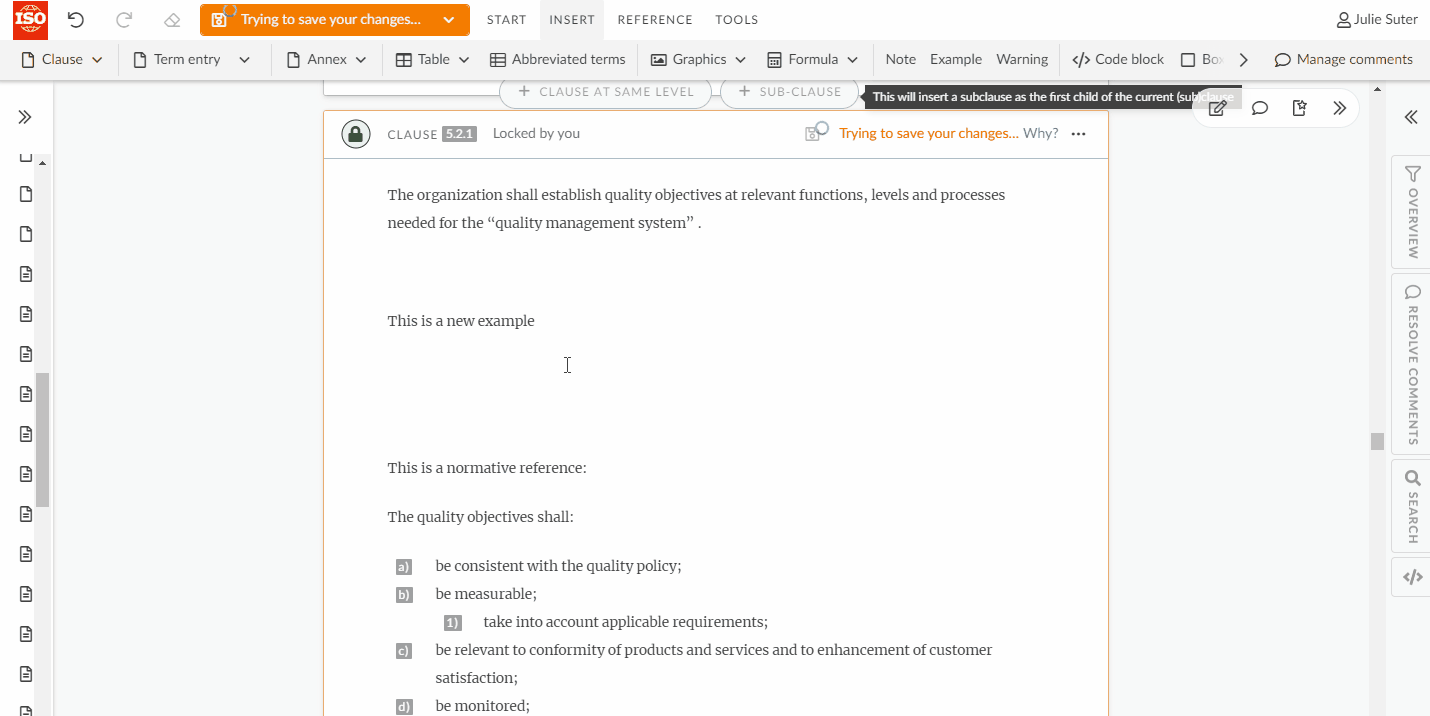
Task: Click the list marker 'b)'
Action: click(404, 595)
